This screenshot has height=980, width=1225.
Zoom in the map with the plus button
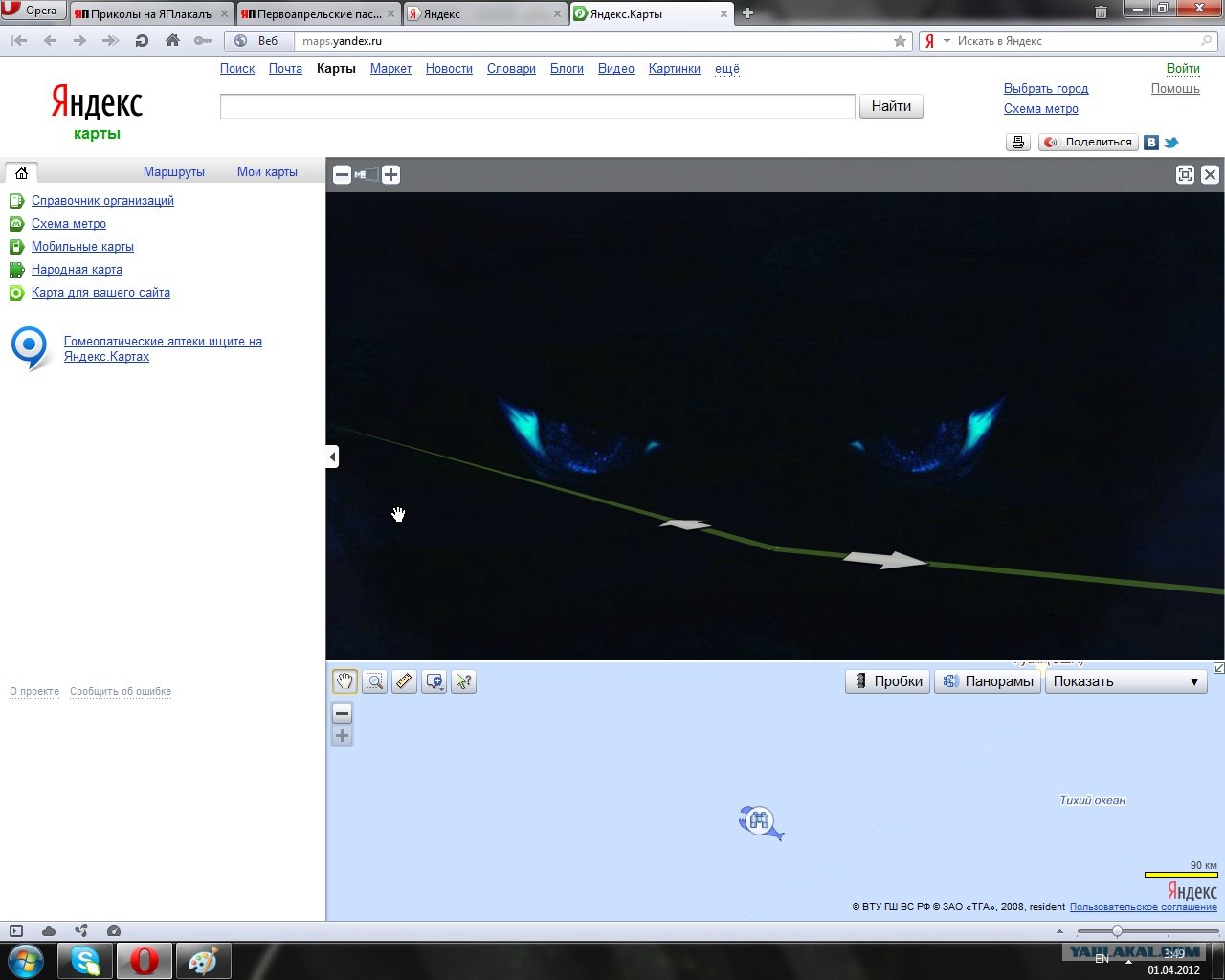pos(342,736)
